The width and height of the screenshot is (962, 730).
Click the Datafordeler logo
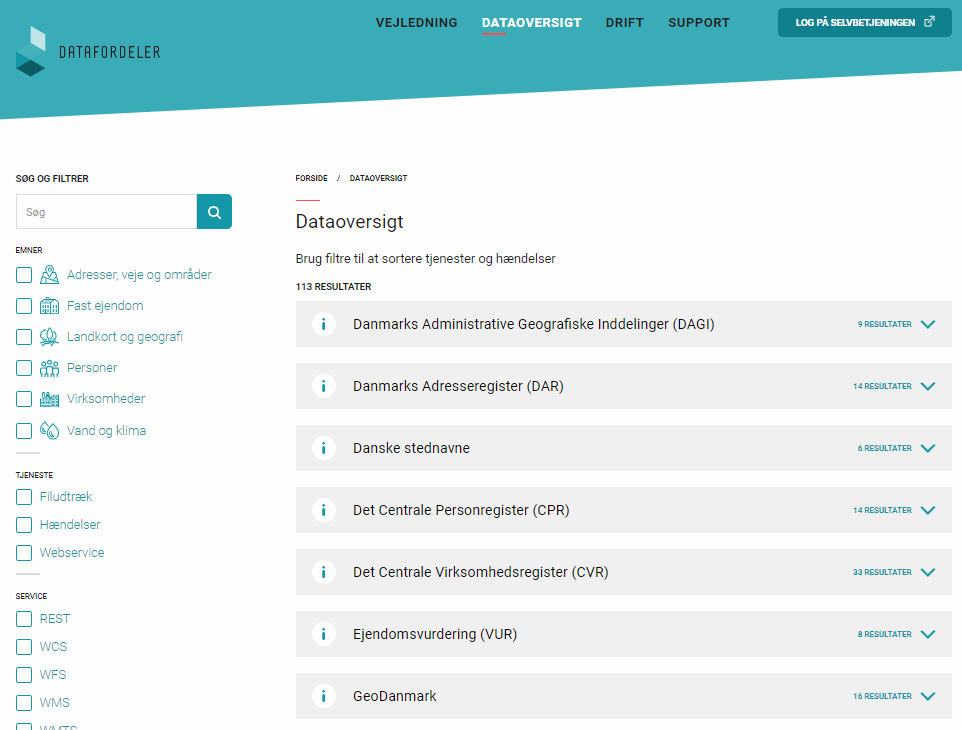tap(88, 52)
